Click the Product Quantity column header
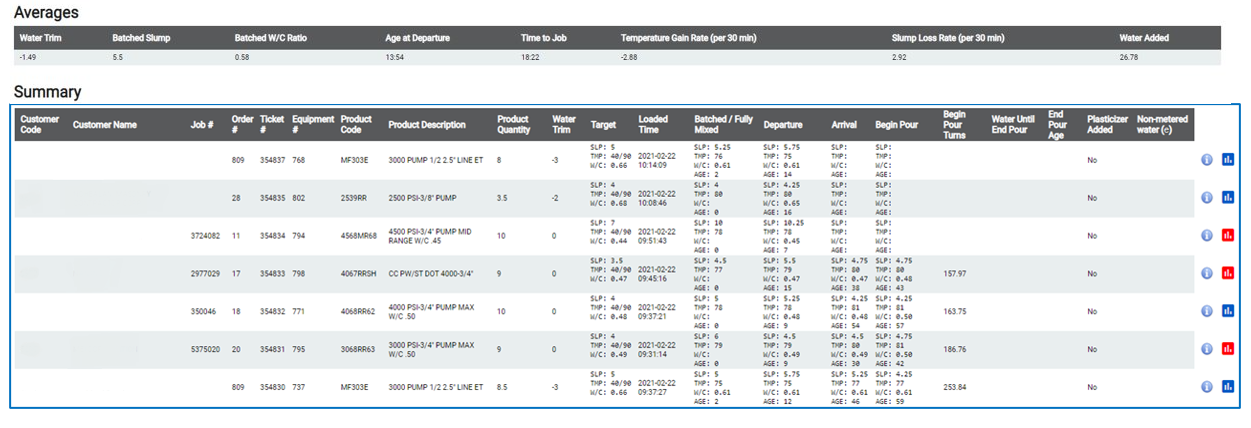1251x428 pixels. pos(513,125)
